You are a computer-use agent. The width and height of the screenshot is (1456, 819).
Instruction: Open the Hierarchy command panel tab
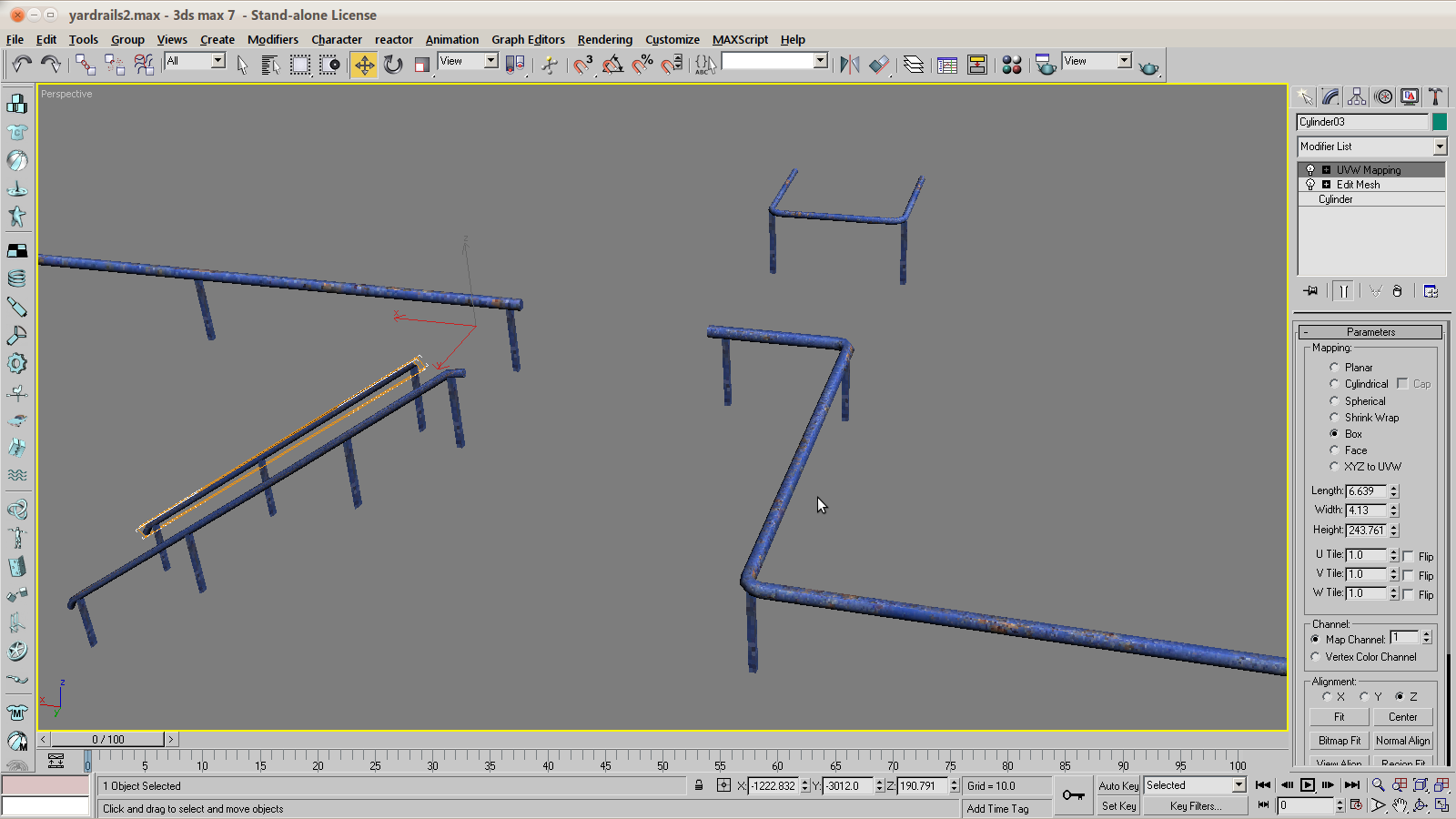point(1357,97)
